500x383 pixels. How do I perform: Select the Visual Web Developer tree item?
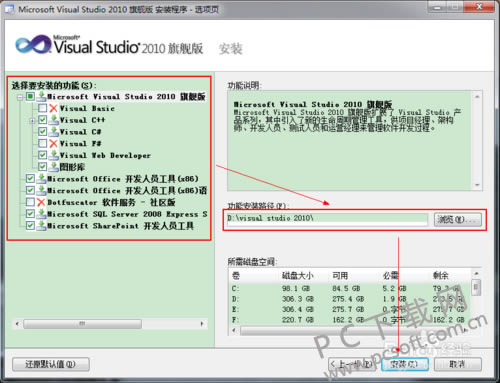(105, 155)
